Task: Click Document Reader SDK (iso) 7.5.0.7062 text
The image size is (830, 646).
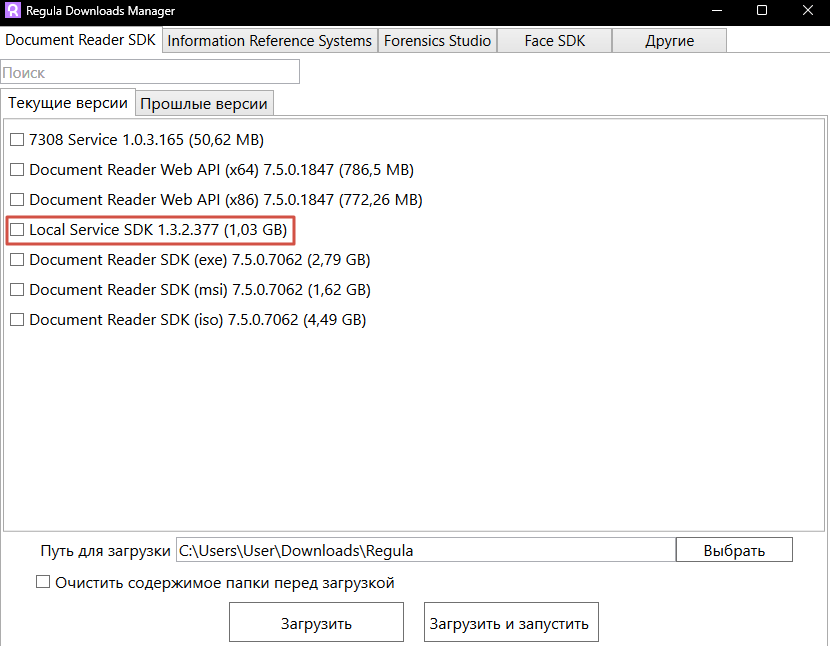Action: pyautogui.click(x=164, y=320)
